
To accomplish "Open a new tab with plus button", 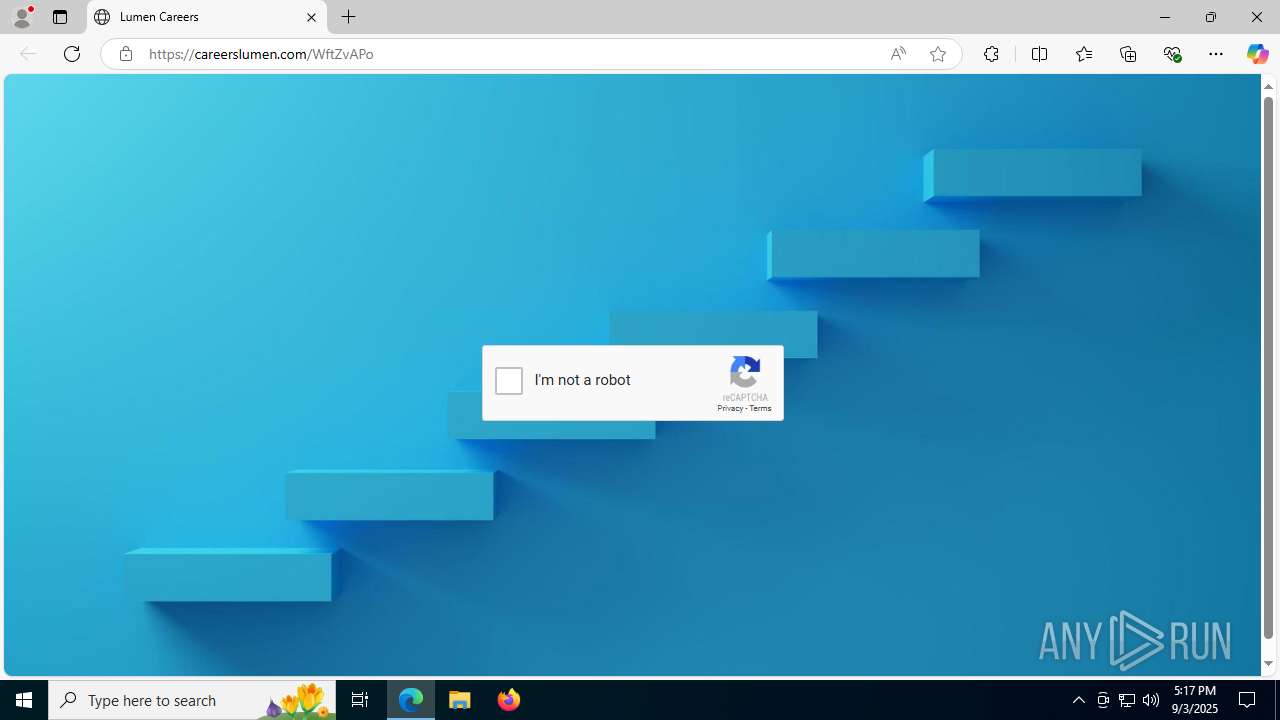I will pos(349,17).
